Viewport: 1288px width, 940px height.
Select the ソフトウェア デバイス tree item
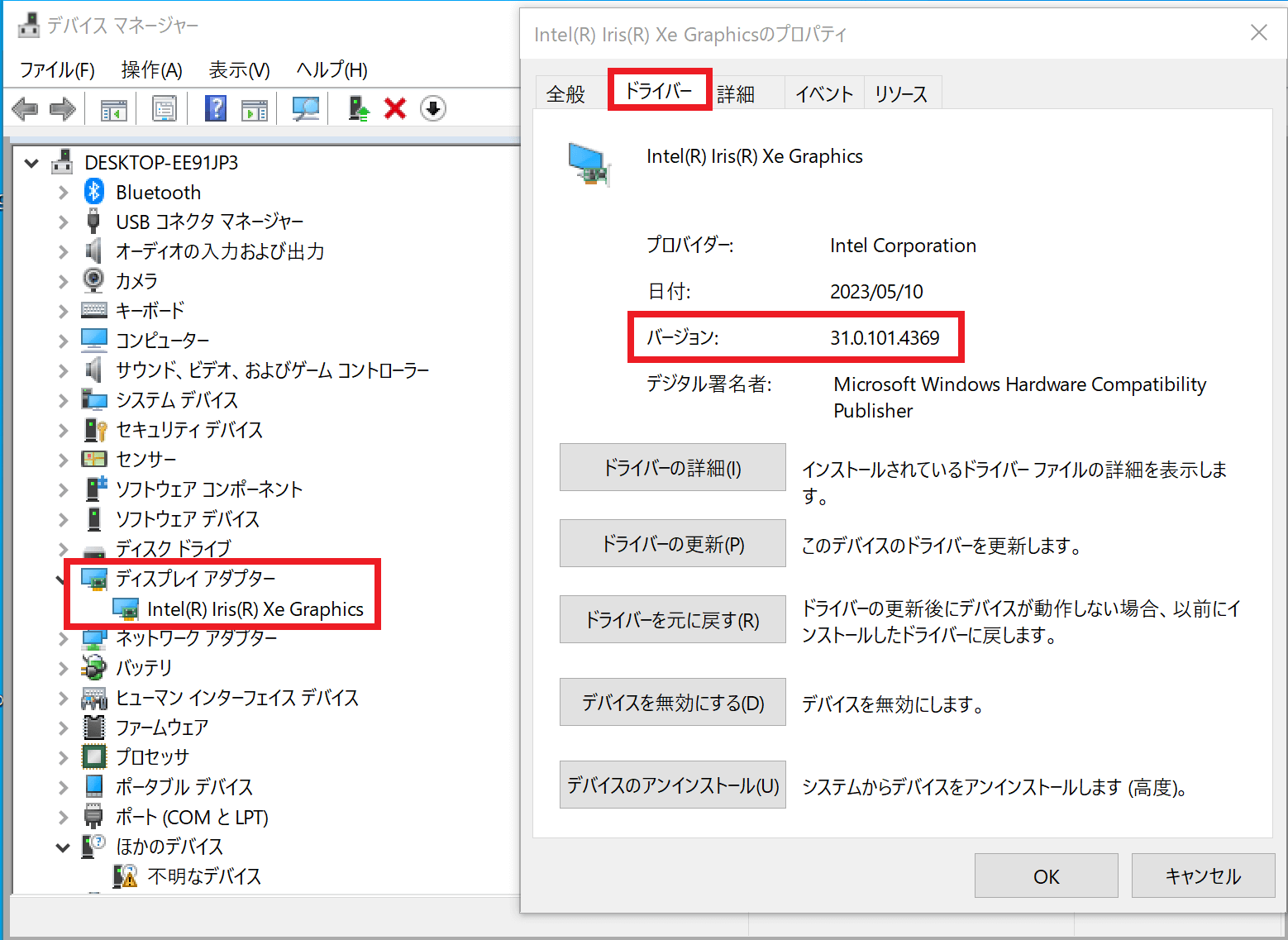click(x=188, y=519)
